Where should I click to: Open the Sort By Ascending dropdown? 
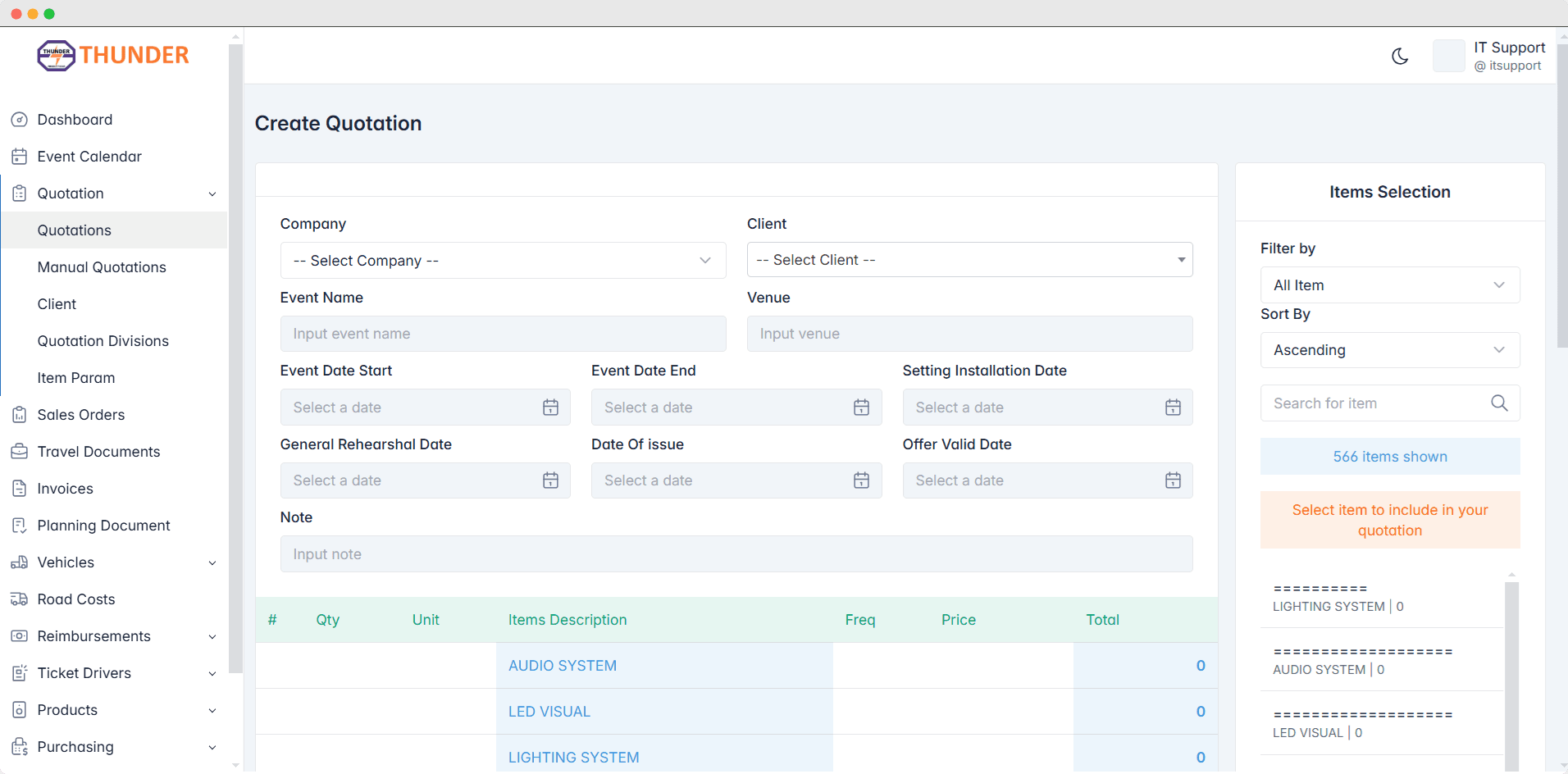[x=1390, y=350]
